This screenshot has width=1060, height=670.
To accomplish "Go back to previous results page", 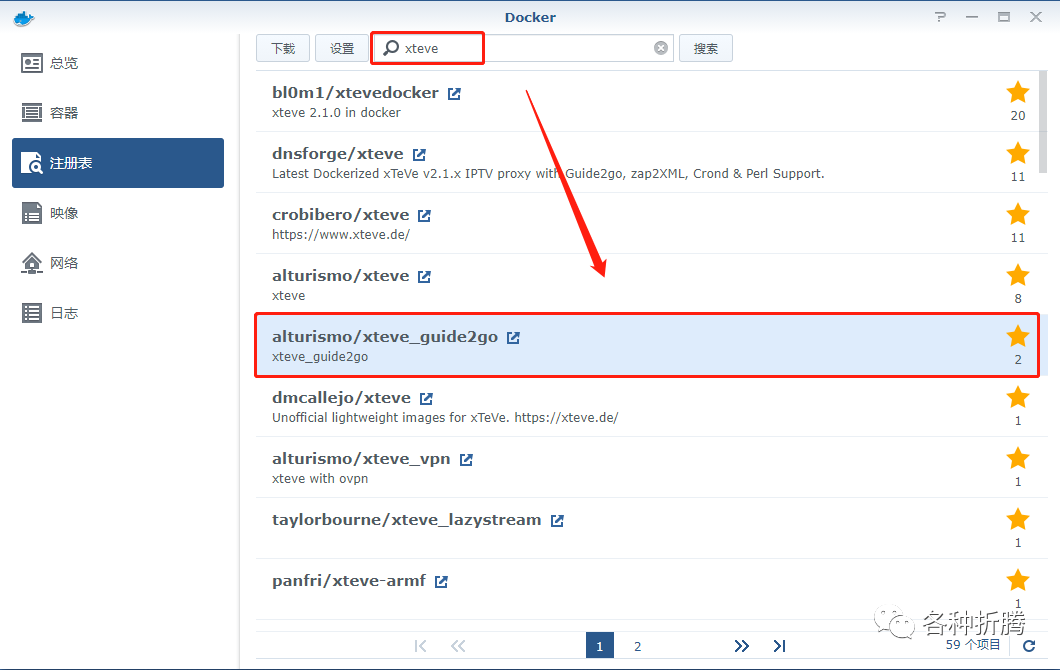I will click(x=458, y=646).
